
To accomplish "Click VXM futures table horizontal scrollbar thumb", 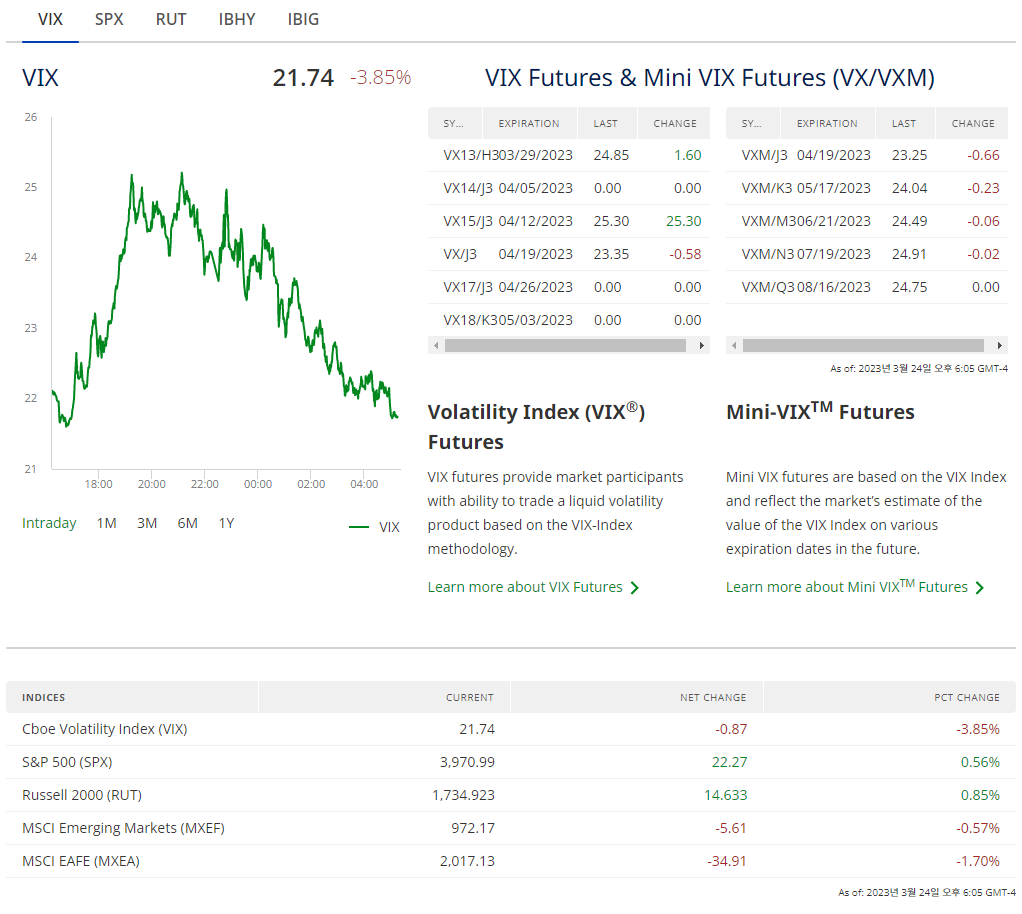I will coord(863,346).
